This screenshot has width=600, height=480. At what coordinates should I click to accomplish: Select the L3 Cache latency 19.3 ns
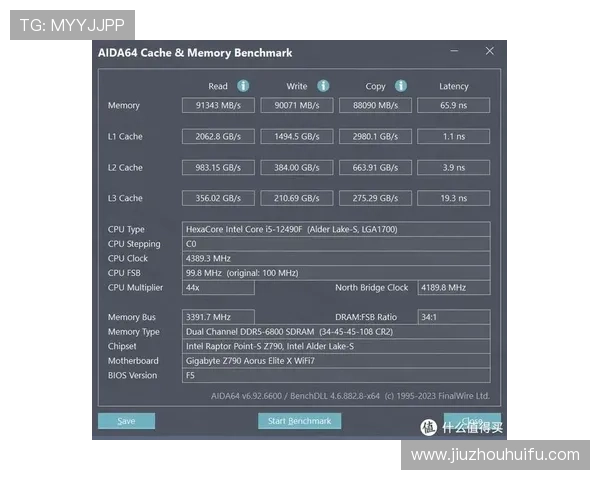pyautogui.click(x=453, y=198)
